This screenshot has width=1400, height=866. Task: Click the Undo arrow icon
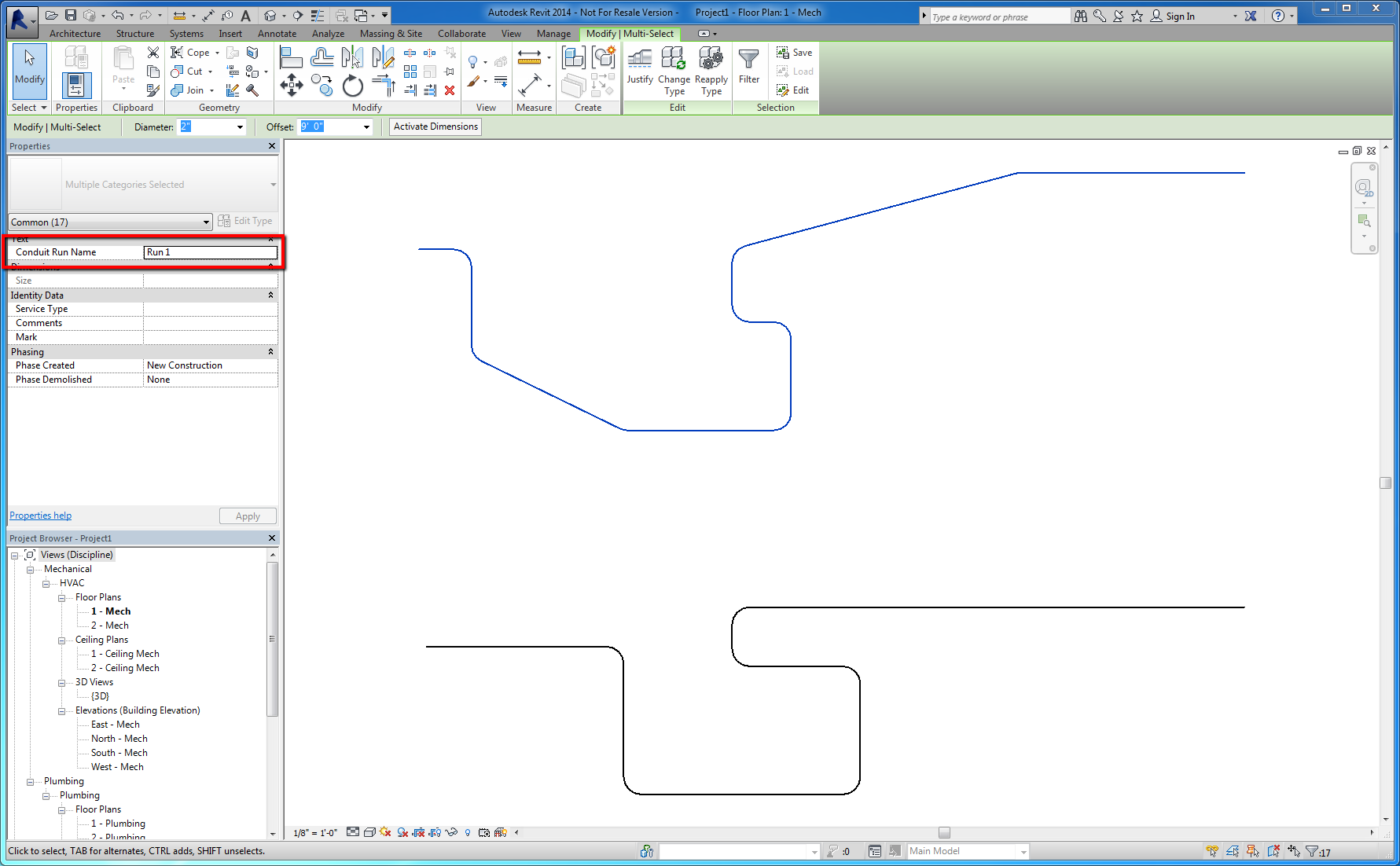point(117,15)
